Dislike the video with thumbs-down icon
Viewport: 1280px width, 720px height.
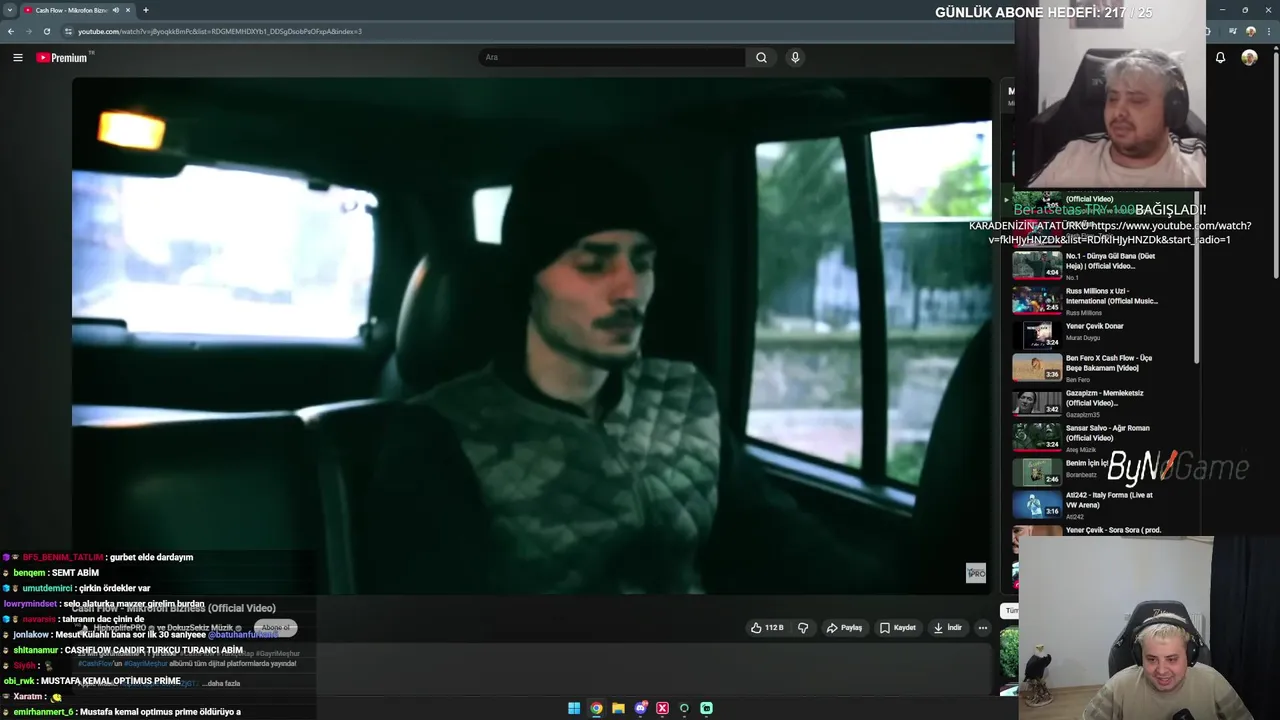803,628
